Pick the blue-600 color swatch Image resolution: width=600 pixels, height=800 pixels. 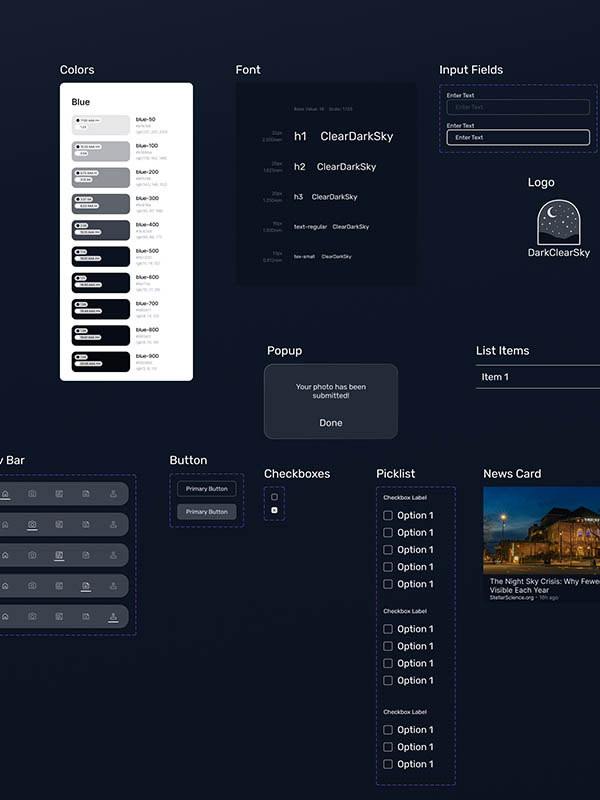[x=101, y=283]
